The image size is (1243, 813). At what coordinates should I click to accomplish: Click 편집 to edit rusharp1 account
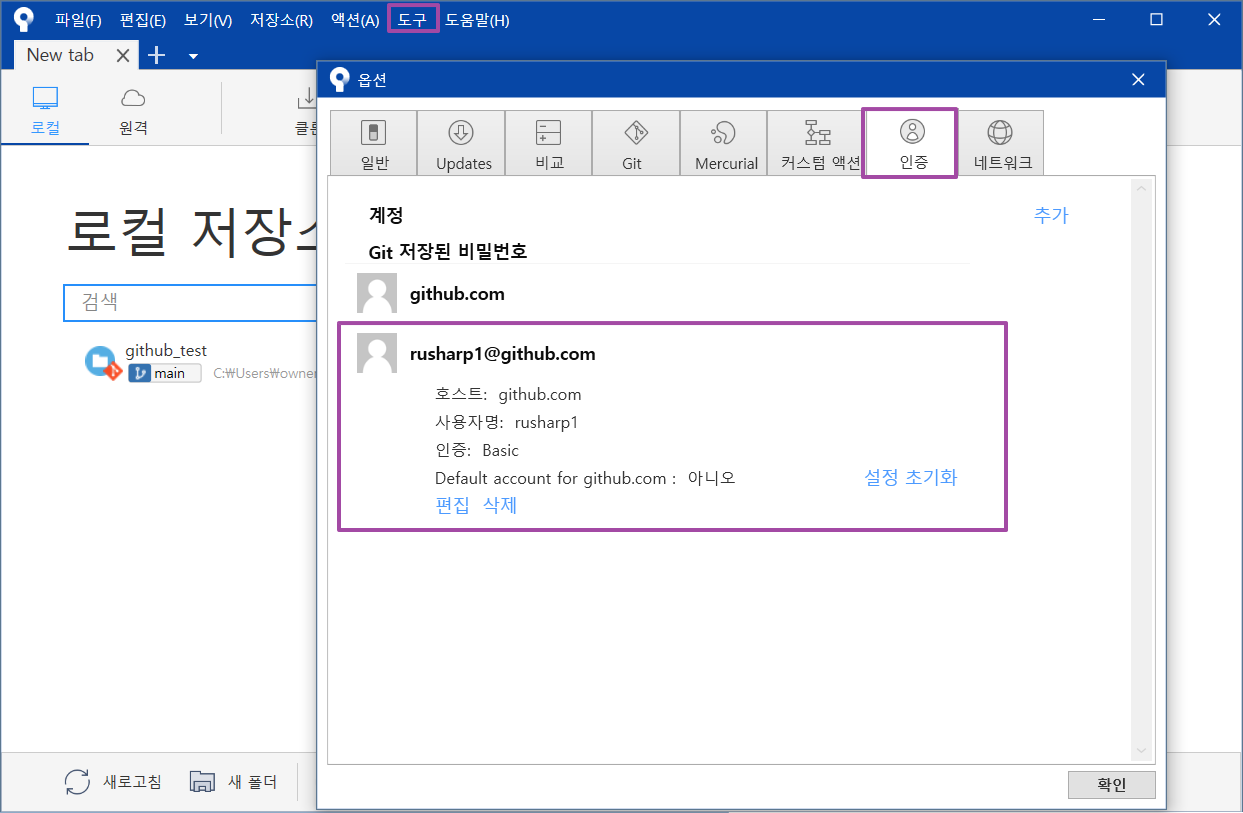[452, 505]
